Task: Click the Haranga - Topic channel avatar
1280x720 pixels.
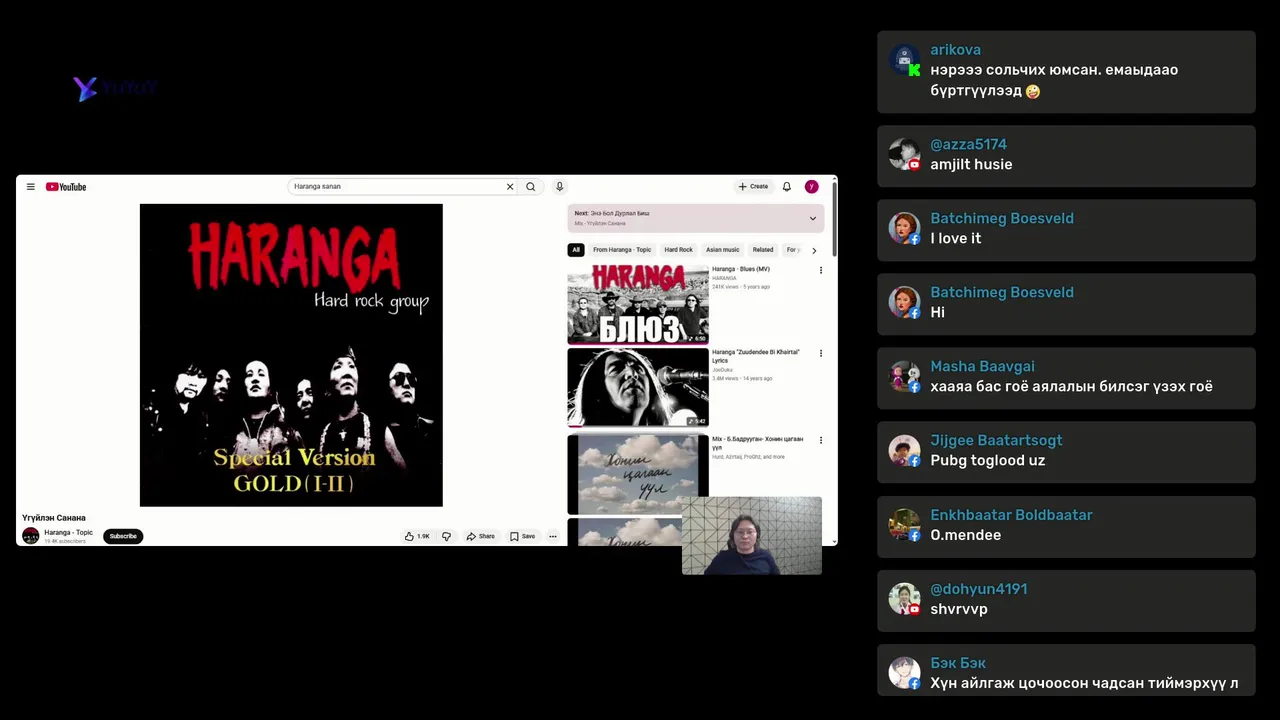Action: point(31,536)
